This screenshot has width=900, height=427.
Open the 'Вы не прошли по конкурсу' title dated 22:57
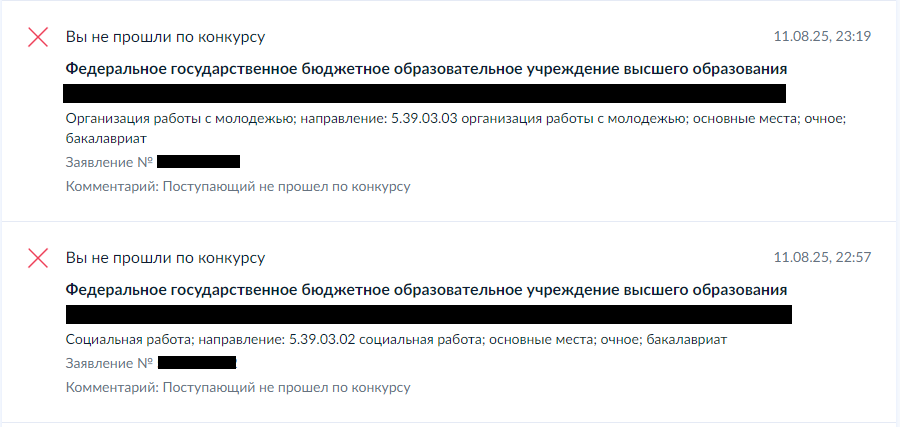click(165, 258)
